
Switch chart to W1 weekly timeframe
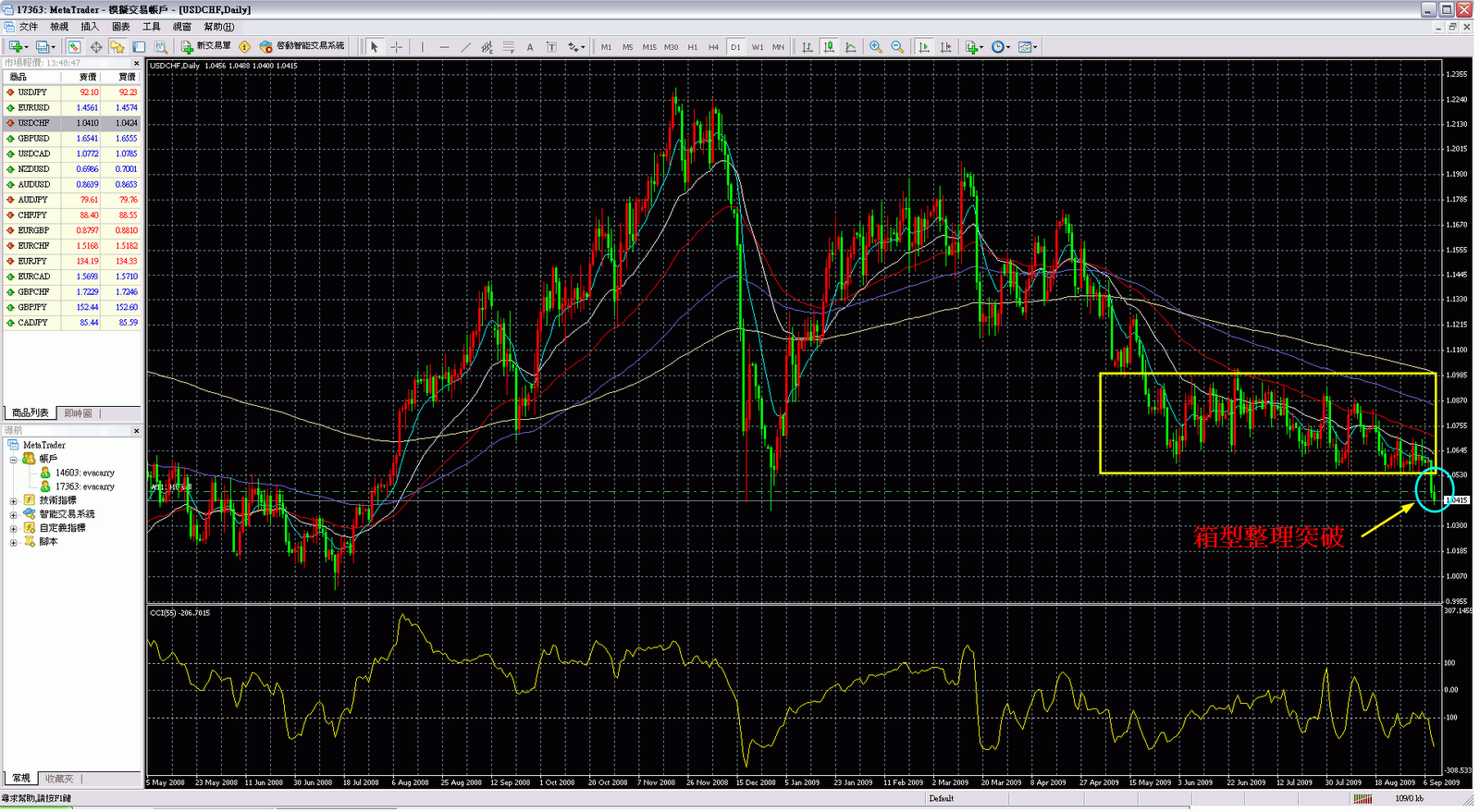(x=758, y=46)
